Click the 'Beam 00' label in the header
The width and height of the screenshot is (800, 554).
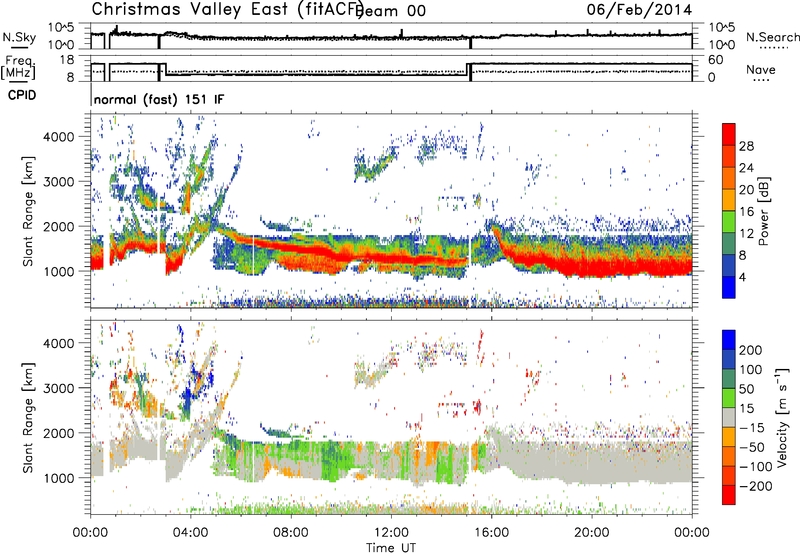(390, 10)
